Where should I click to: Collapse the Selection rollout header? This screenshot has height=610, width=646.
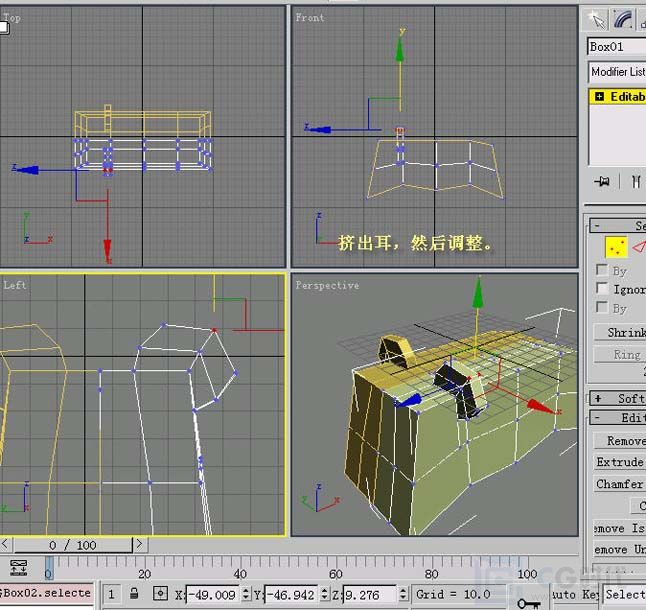pos(618,225)
